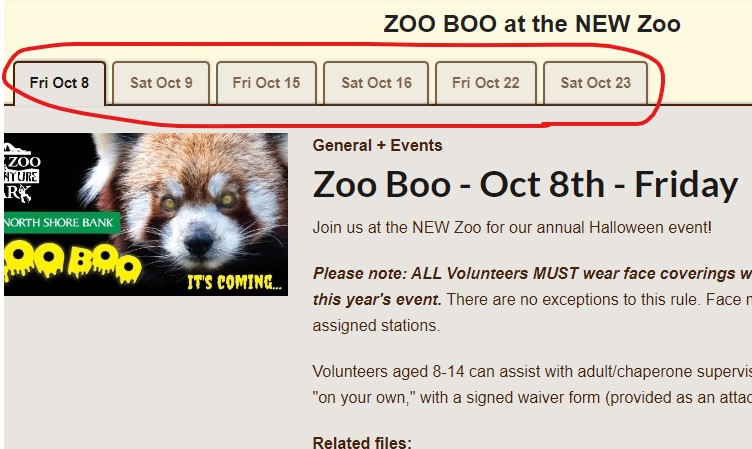Click the "Join us at the NEW Zoo" sentence
Viewport: 752px width, 449px height.
click(x=512, y=228)
